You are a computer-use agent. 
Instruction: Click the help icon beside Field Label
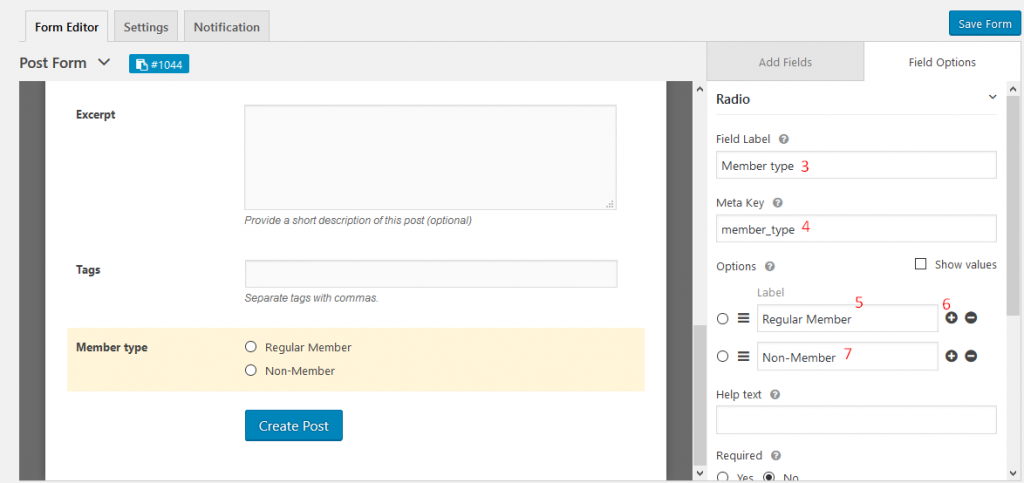pos(784,139)
